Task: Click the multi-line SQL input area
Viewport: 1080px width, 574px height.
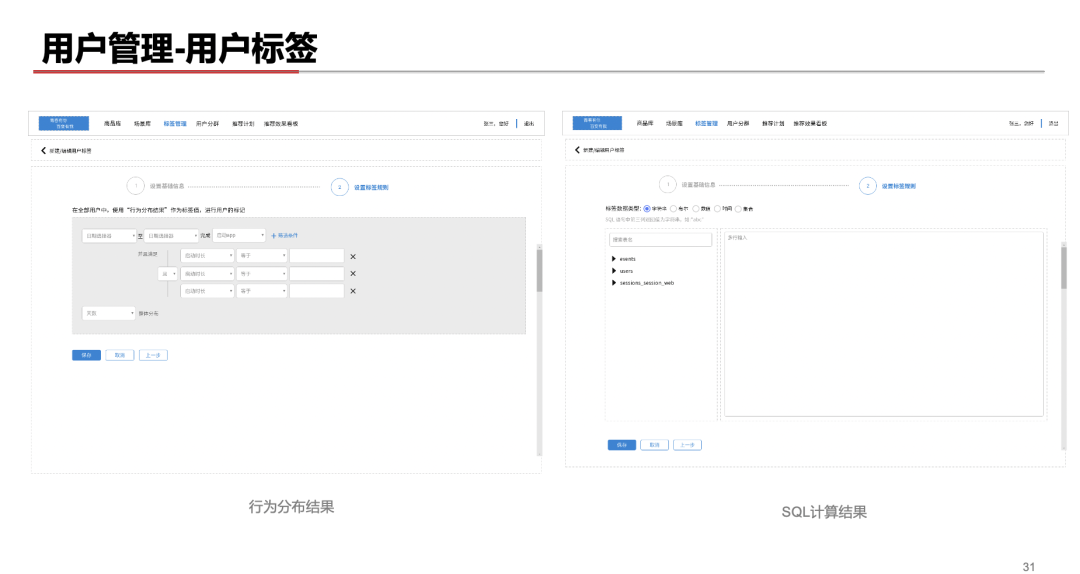Action: (884, 324)
